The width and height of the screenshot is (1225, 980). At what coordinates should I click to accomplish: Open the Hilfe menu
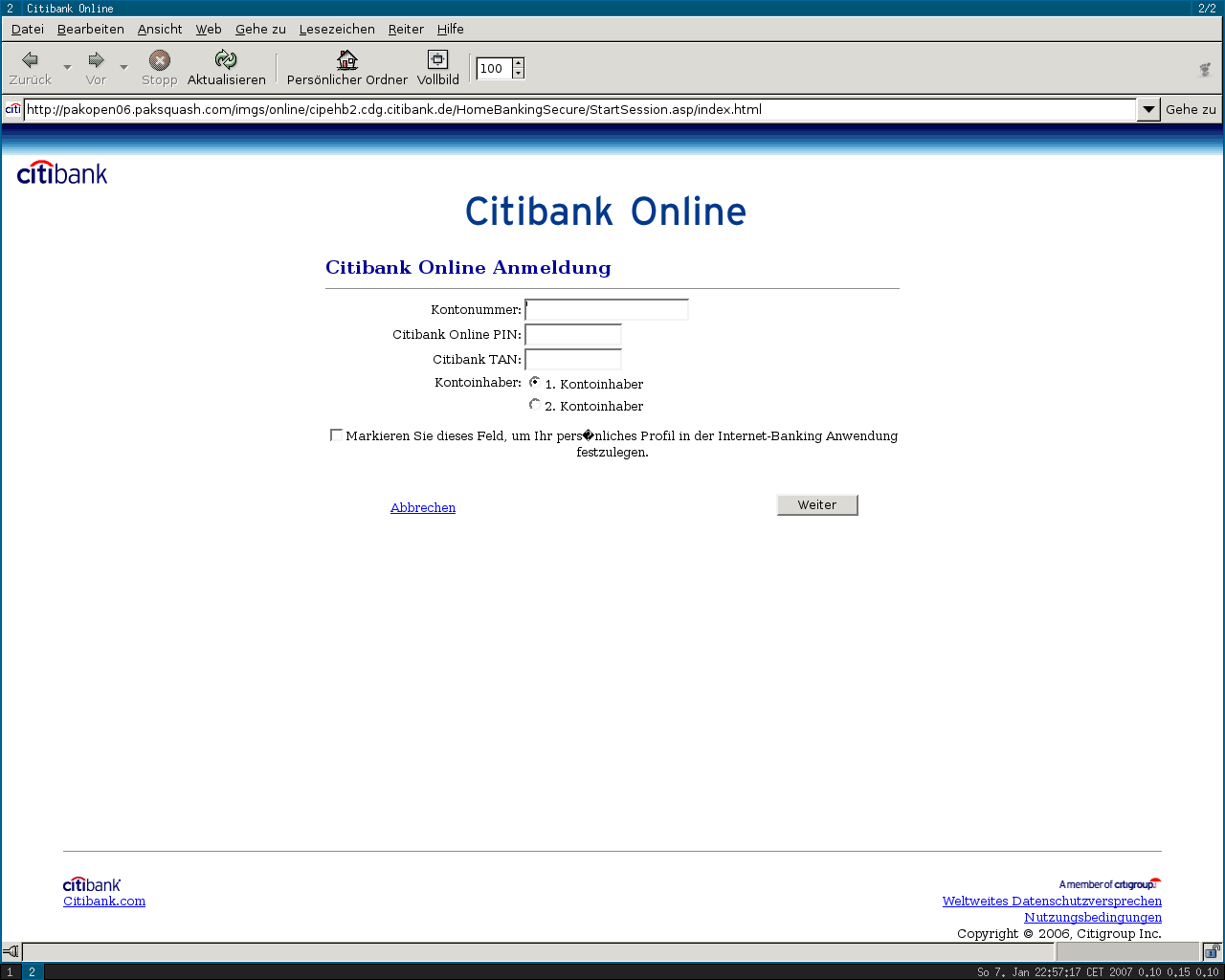click(451, 29)
